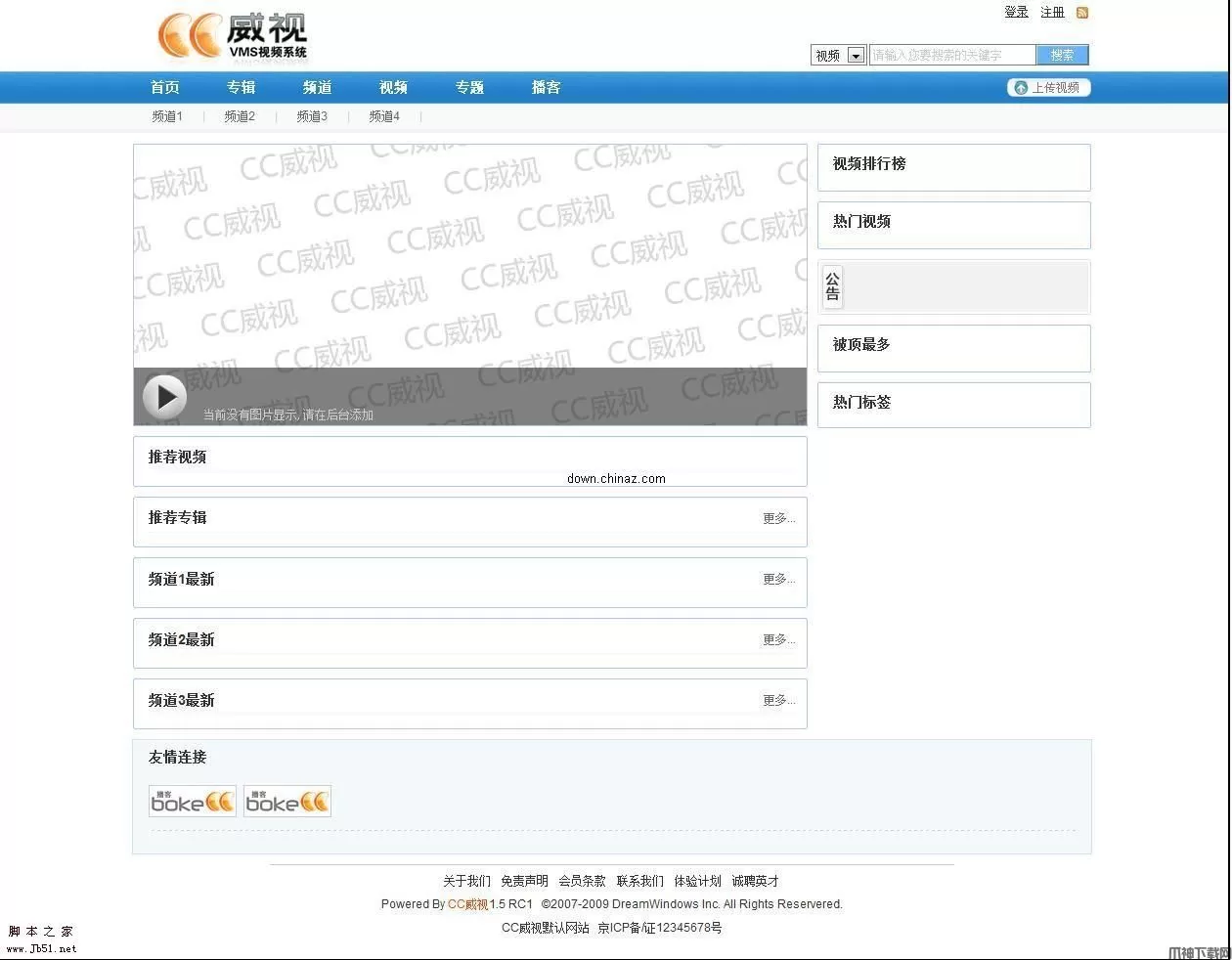Open the 登录 login link
The width and height of the screenshot is (1232, 960).
(1016, 12)
